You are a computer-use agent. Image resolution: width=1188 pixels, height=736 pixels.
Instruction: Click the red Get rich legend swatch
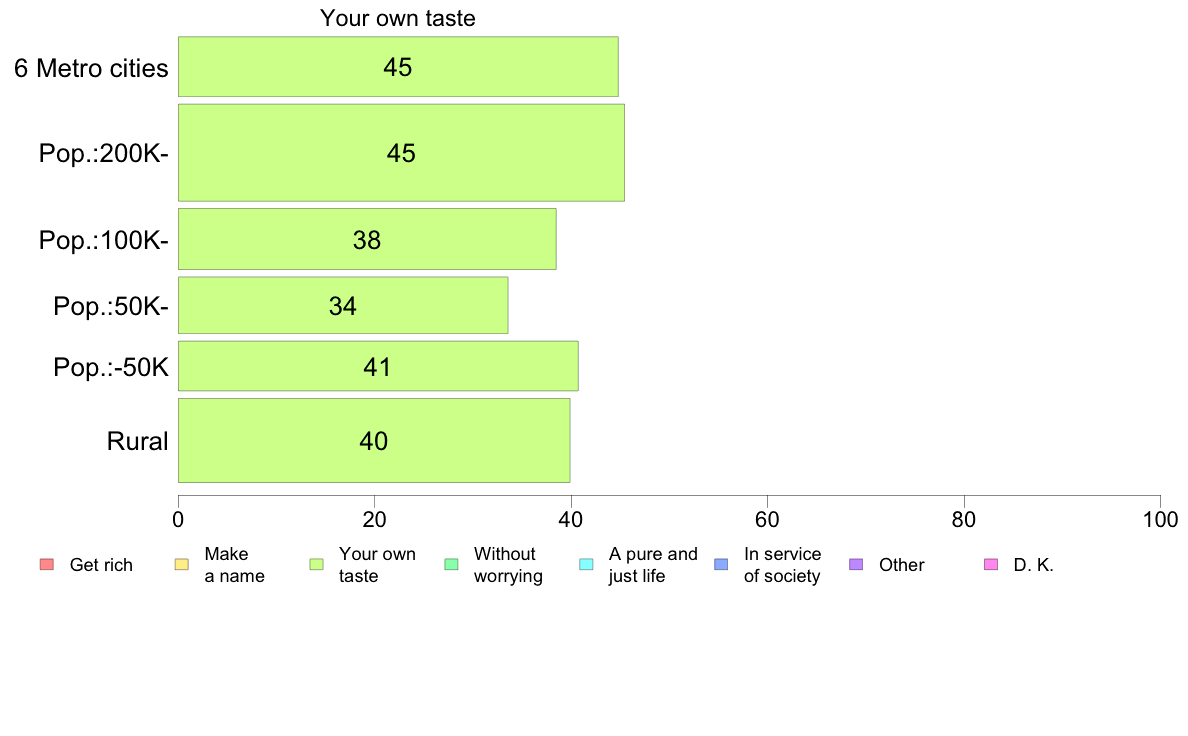(x=47, y=565)
